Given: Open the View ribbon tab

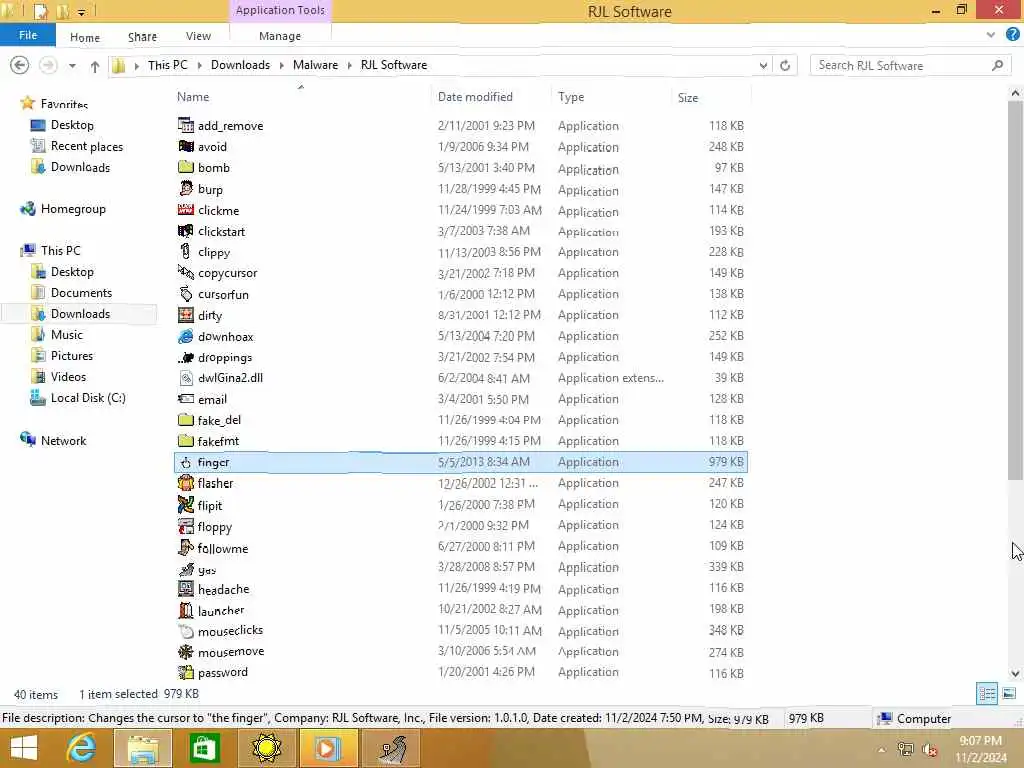Looking at the screenshot, I should 198,37.
